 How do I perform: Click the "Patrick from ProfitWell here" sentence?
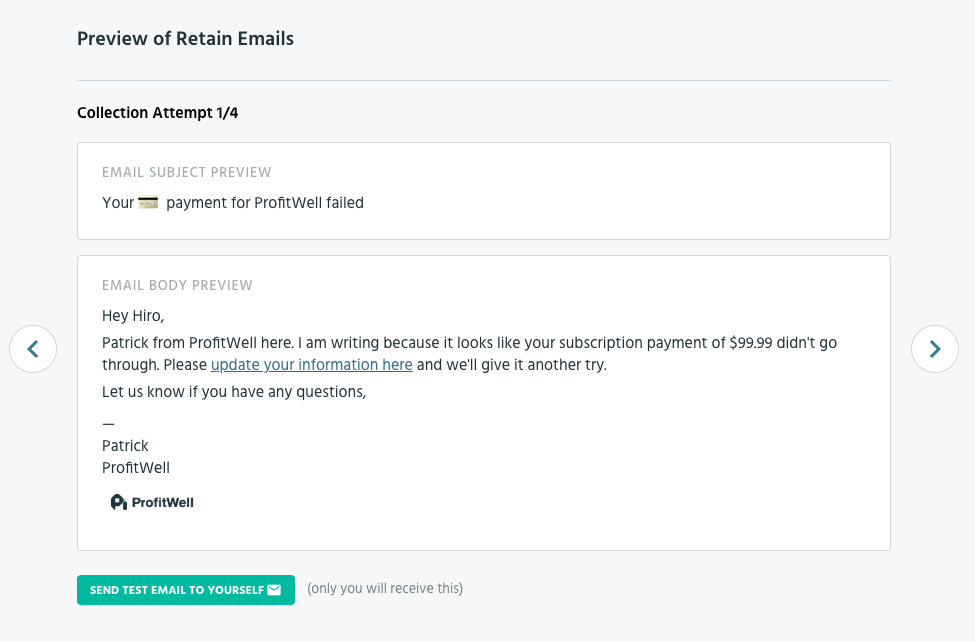pos(197,343)
